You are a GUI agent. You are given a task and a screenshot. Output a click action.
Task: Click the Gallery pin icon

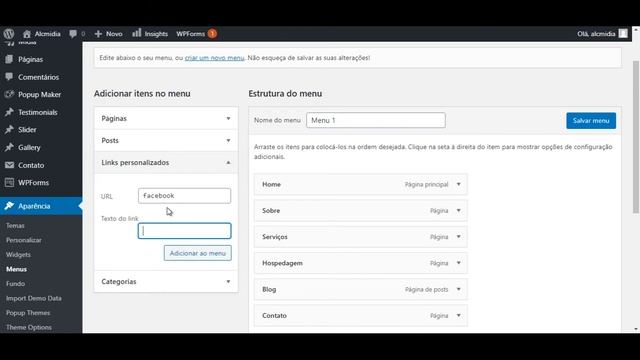pos(9,147)
